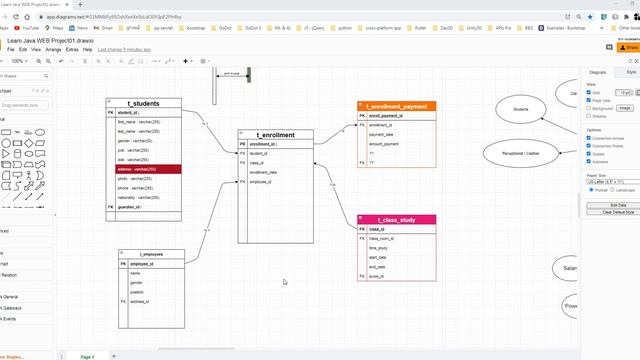Open the table dropdown in toolbar
Image resolution: width=640 pixels, height=360 pixels.
click(204, 61)
